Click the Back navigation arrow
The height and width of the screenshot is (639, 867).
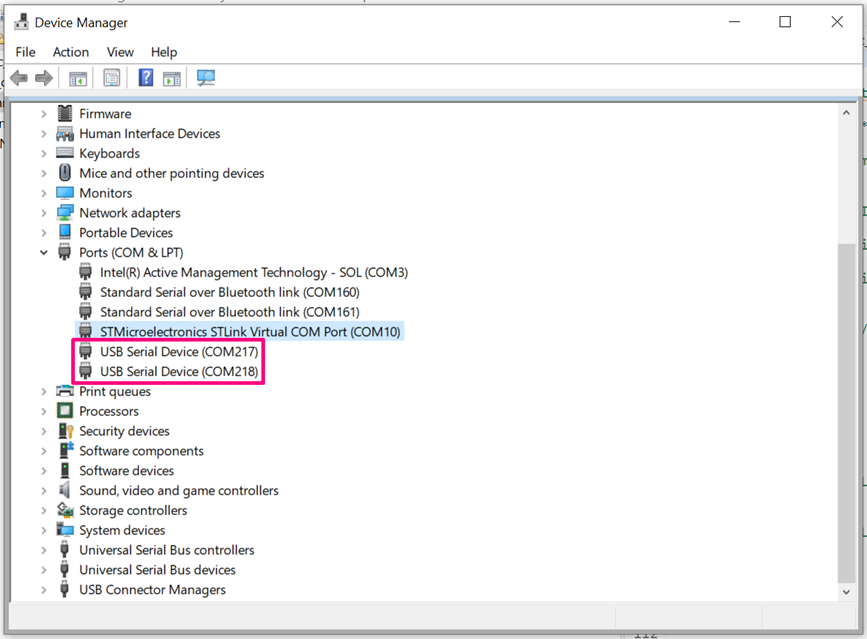click(19, 77)
